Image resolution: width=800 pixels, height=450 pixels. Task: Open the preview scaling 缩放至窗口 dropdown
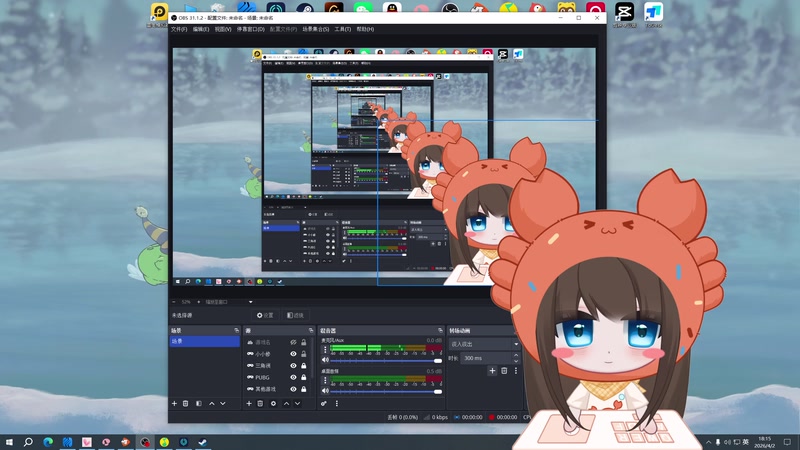pyautogui.click(x=229, y=302)
